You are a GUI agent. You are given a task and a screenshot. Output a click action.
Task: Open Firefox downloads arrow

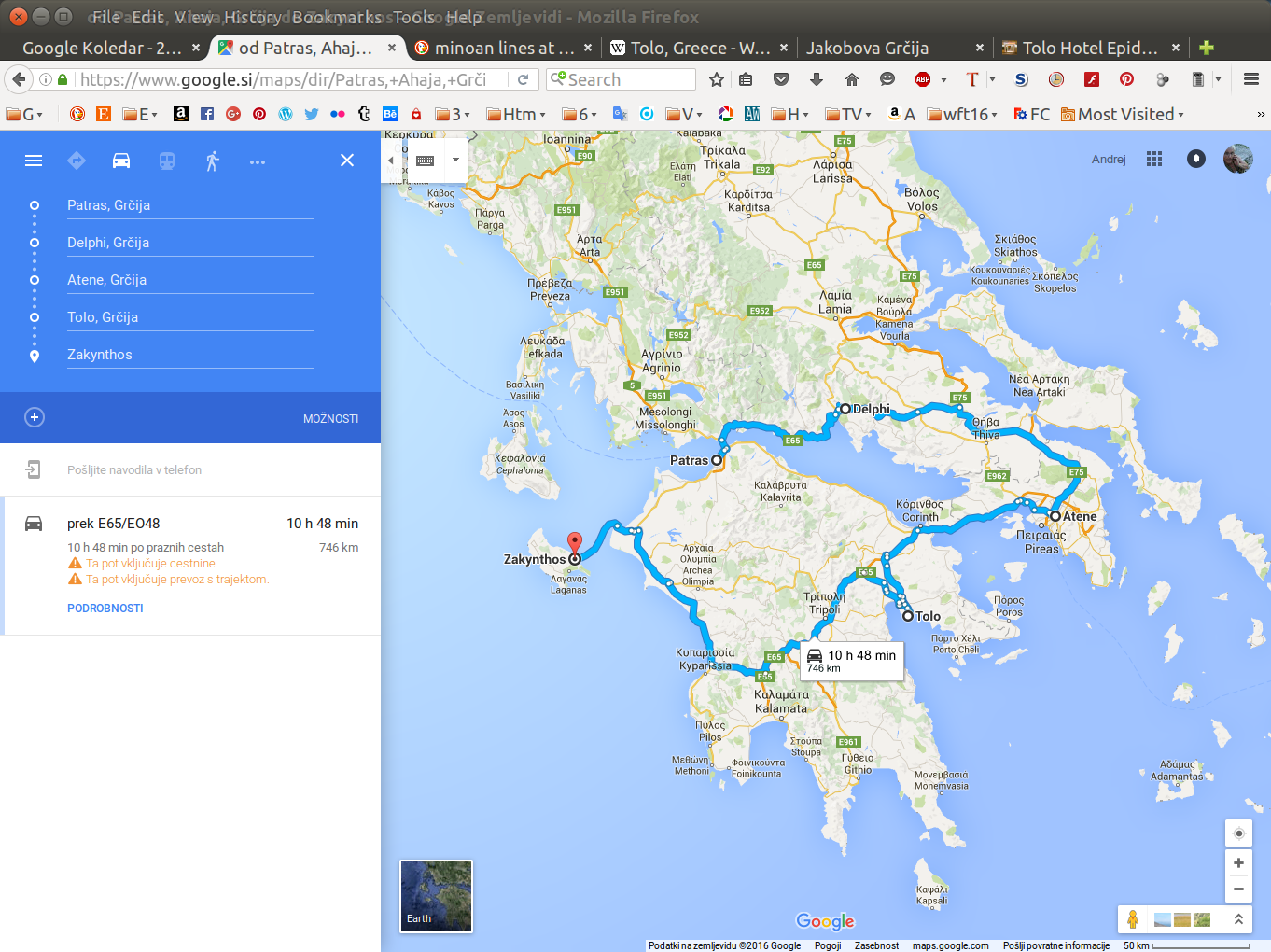(x=817, y=79)
